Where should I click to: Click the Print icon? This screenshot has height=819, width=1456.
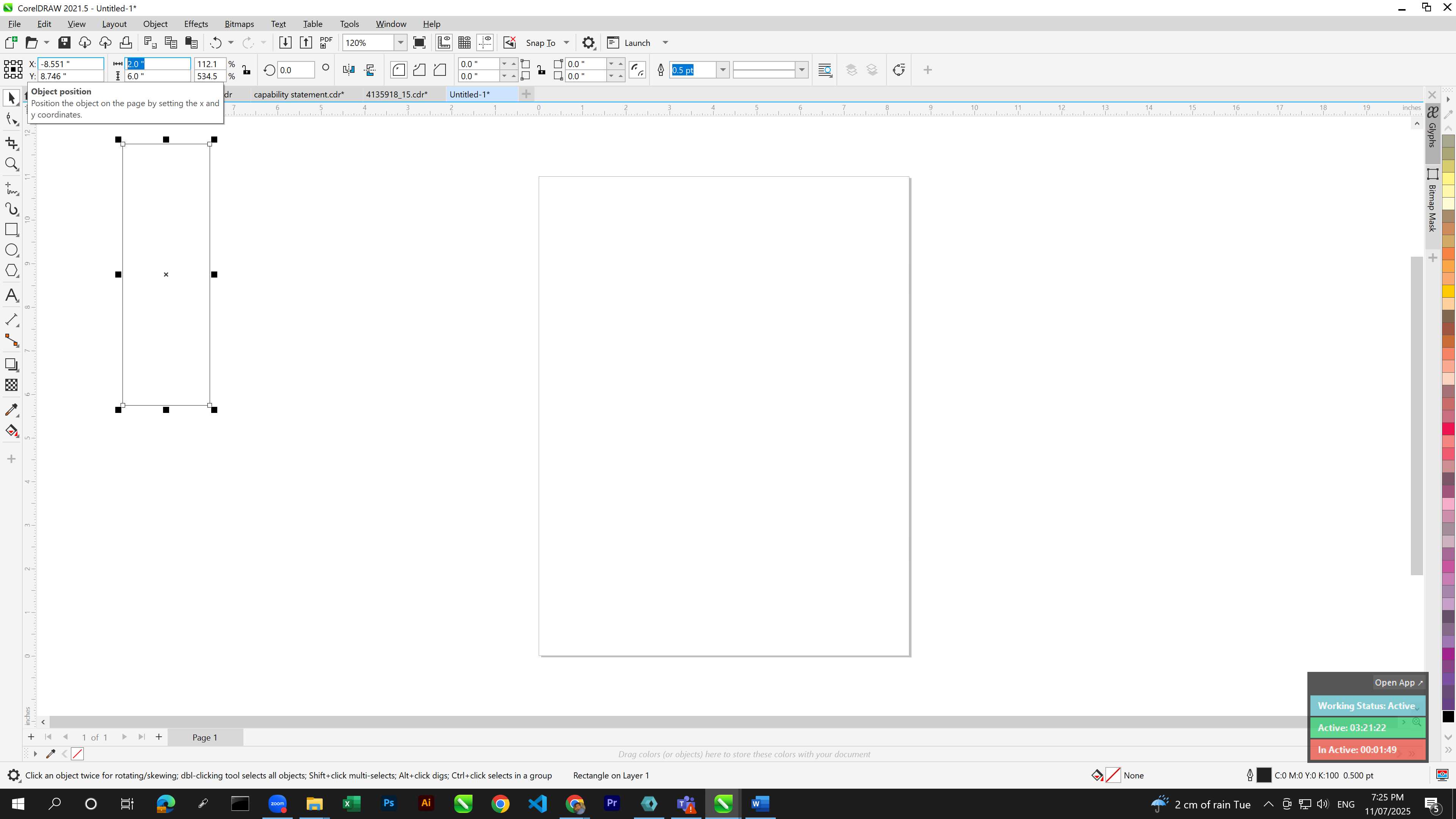pos(126,42)
